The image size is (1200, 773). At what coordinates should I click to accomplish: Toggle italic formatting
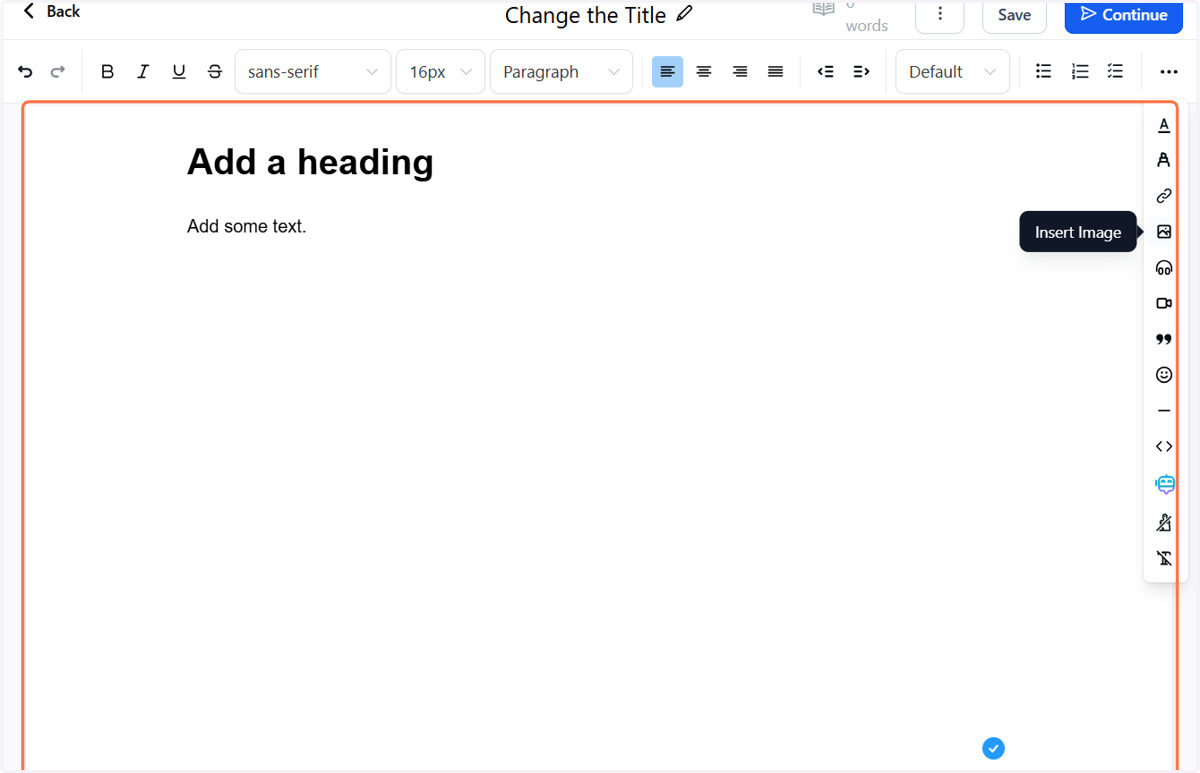pos(143,72)
